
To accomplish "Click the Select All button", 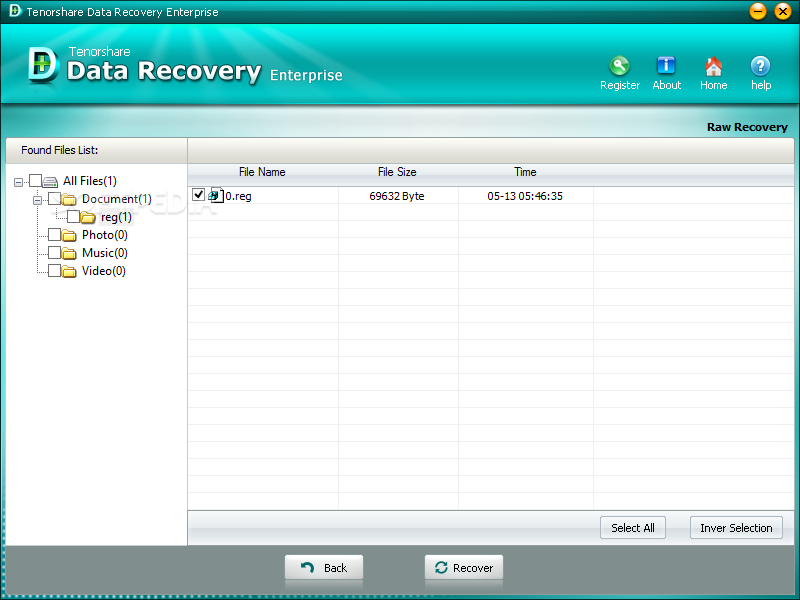I will pos(633,528).
